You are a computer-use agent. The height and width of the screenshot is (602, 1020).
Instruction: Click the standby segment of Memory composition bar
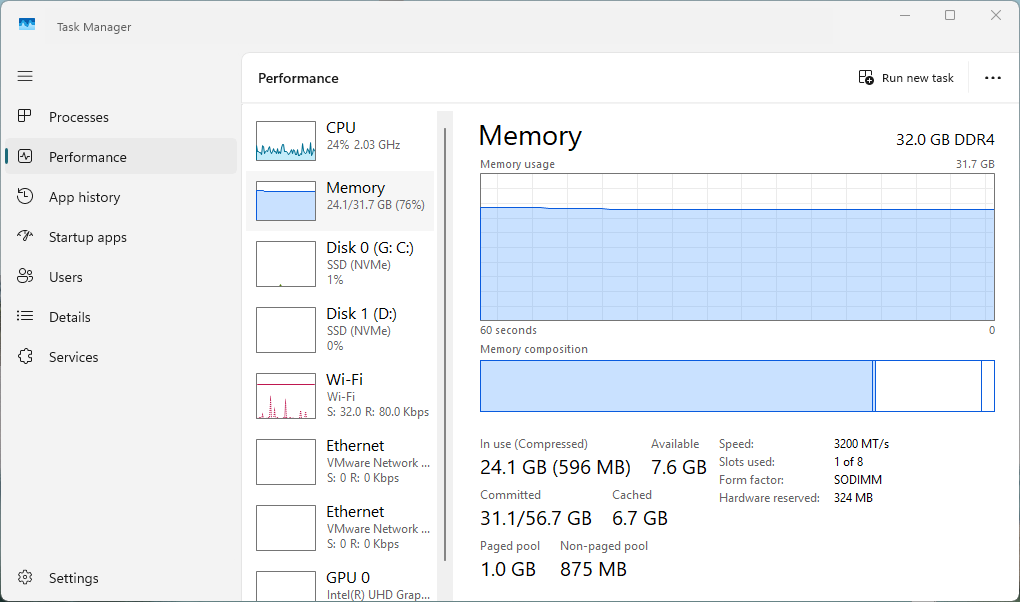tap(928, 386)
